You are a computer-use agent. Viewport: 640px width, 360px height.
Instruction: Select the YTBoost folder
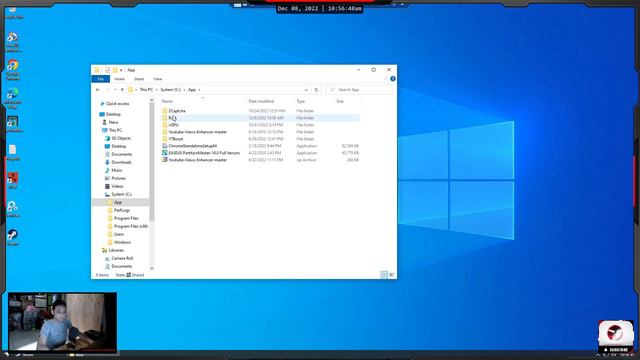coord(176,139)
